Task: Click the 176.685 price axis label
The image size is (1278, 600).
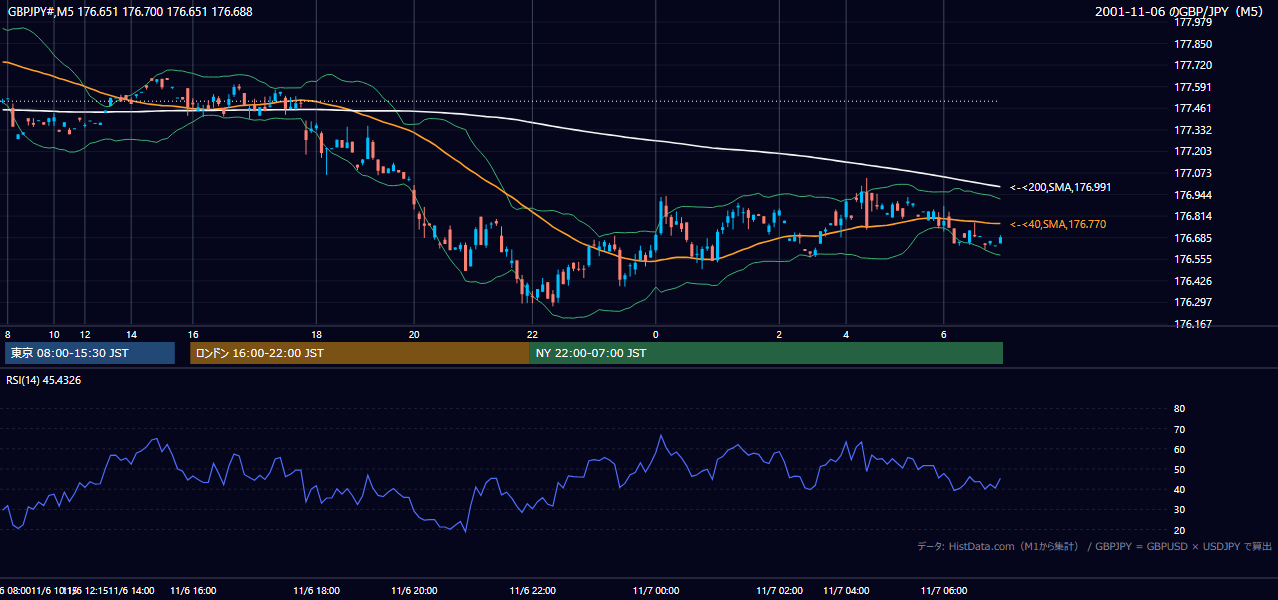Action: [1192, 238]
